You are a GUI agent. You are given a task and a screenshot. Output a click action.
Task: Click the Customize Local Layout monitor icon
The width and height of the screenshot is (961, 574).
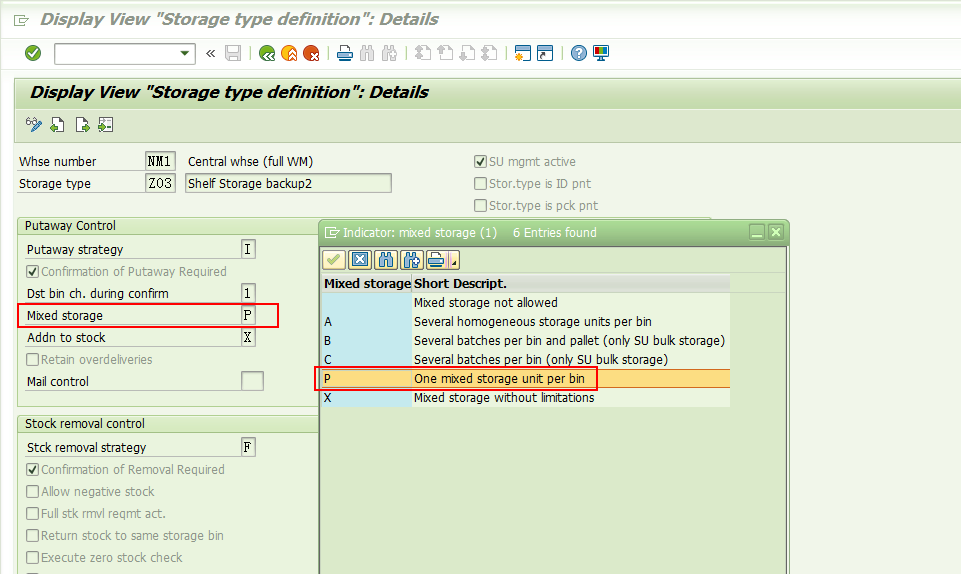(x=601, y=53)
